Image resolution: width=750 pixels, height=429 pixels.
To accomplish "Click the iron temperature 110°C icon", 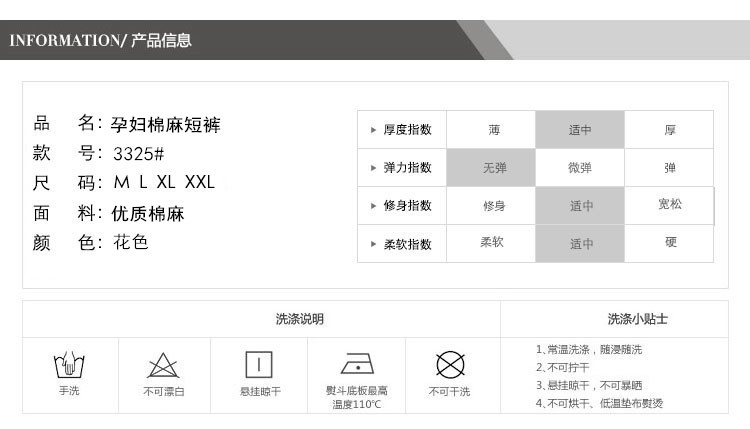I will click(x=356, y=363).
